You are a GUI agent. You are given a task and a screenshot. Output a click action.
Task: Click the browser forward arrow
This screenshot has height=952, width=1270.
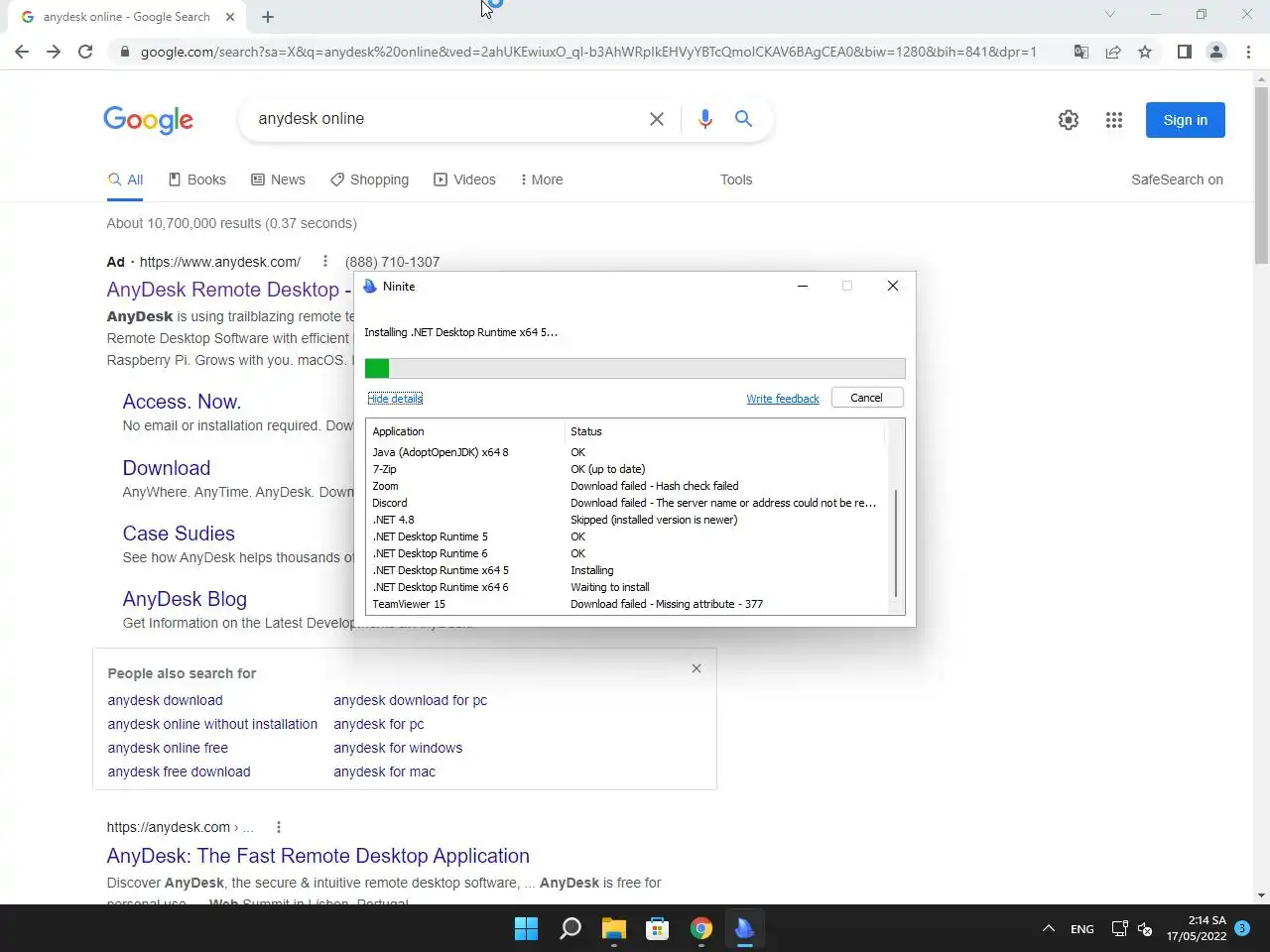tap(54, 52)
